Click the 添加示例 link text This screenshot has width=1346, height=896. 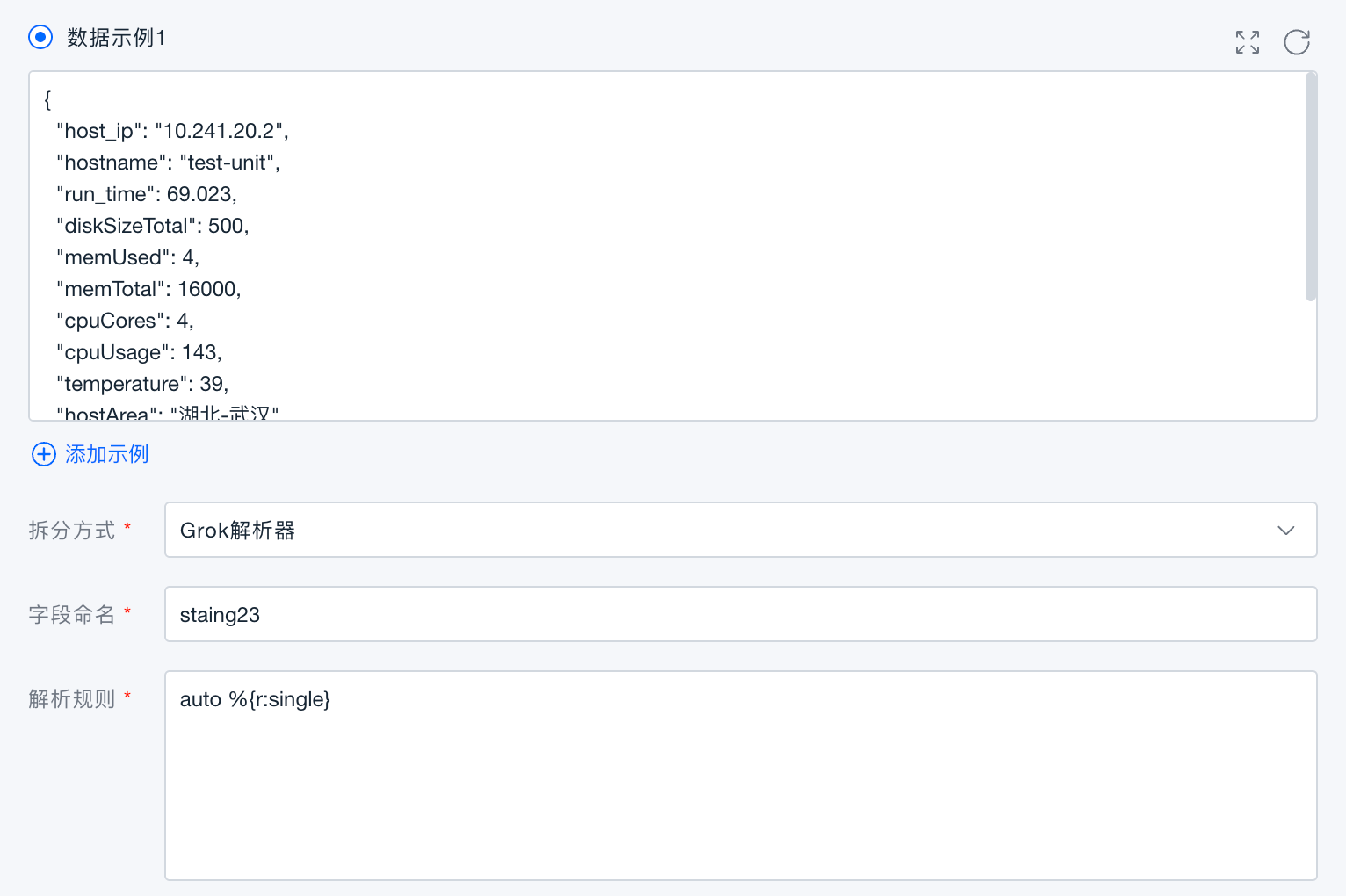click(107, 454)
